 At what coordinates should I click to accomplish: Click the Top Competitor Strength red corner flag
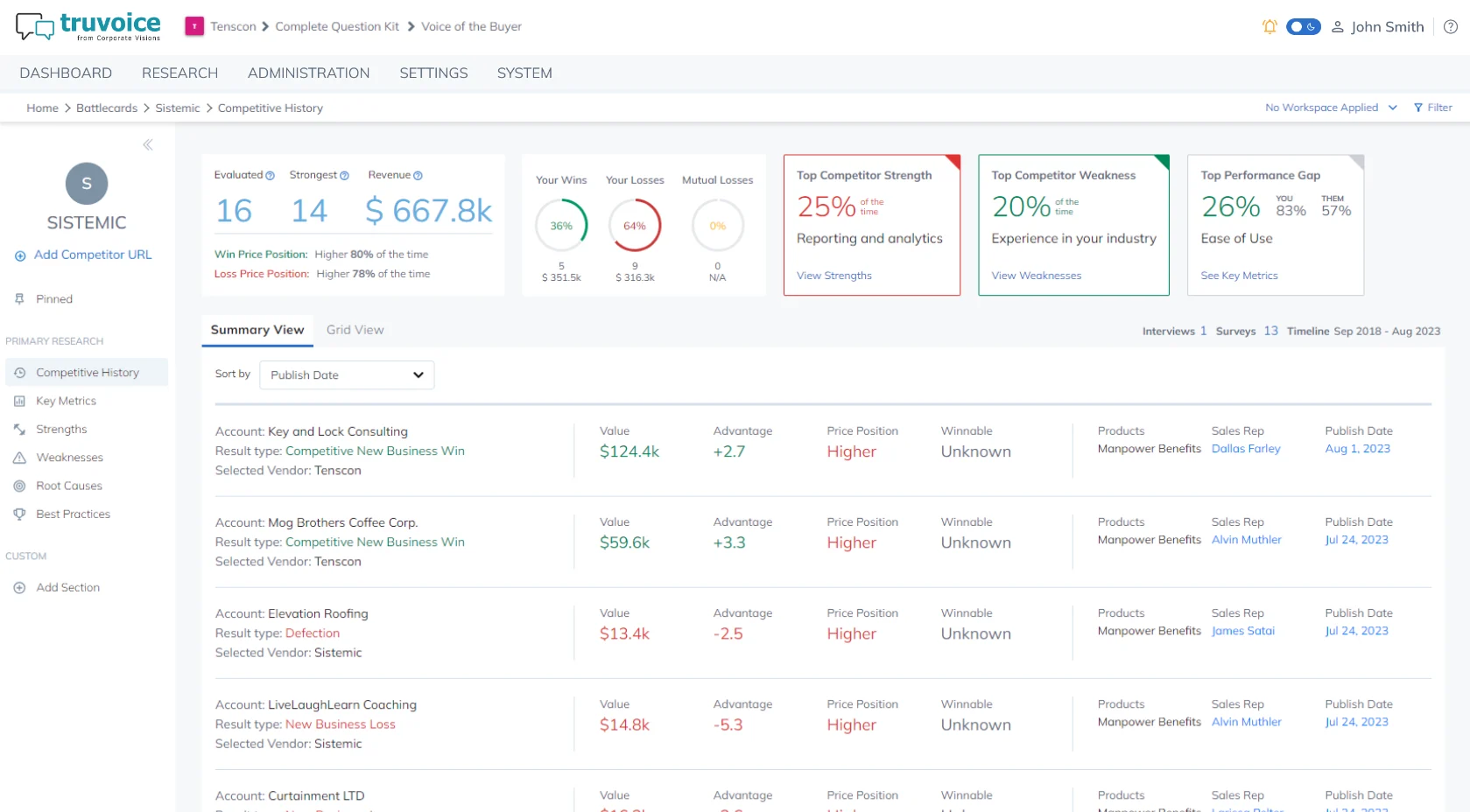click(x=954, y=162)
